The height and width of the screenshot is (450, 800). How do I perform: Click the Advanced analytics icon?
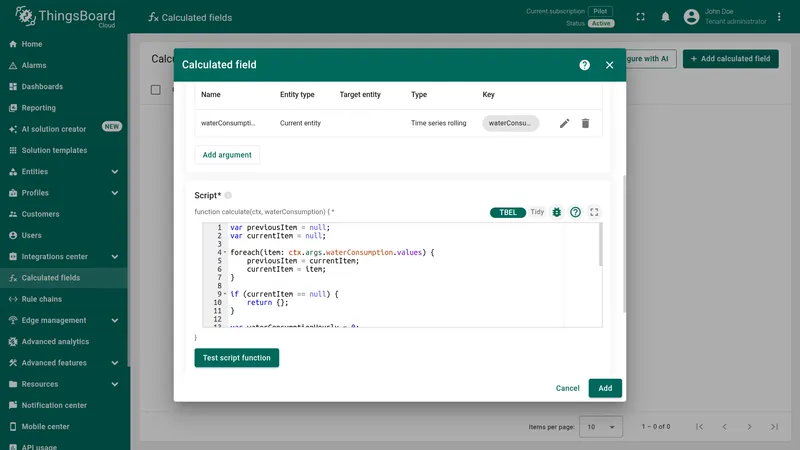coord(13,342)
